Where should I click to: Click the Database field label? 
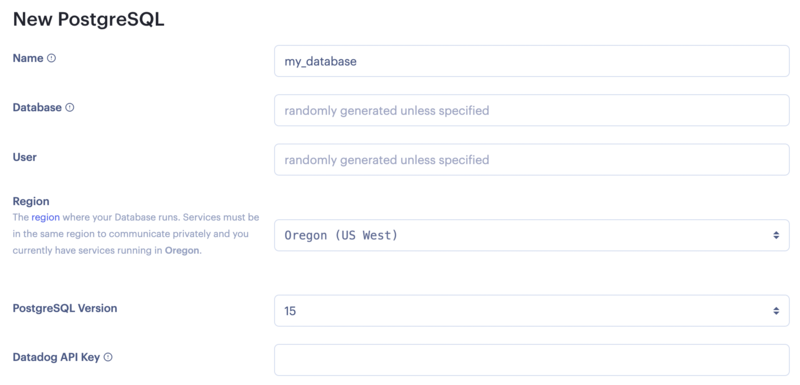(37, 108)
